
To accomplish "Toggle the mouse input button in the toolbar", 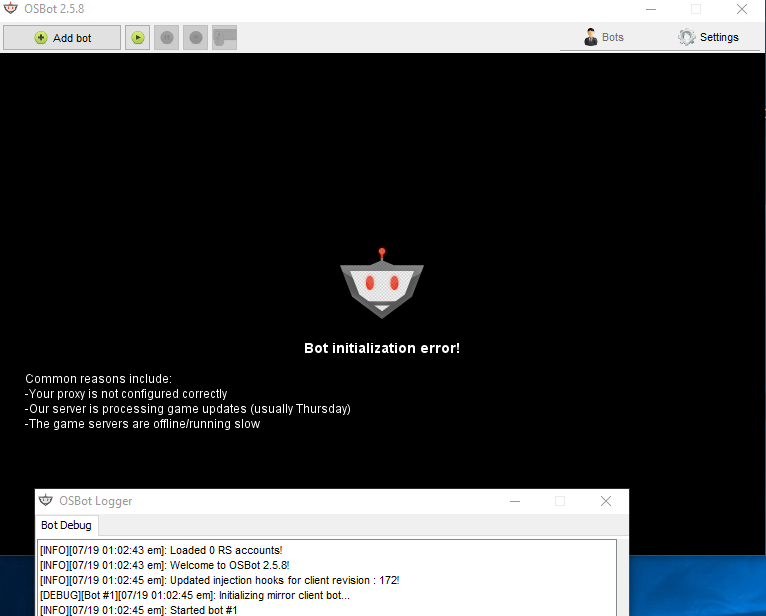I will coord(225,38).
